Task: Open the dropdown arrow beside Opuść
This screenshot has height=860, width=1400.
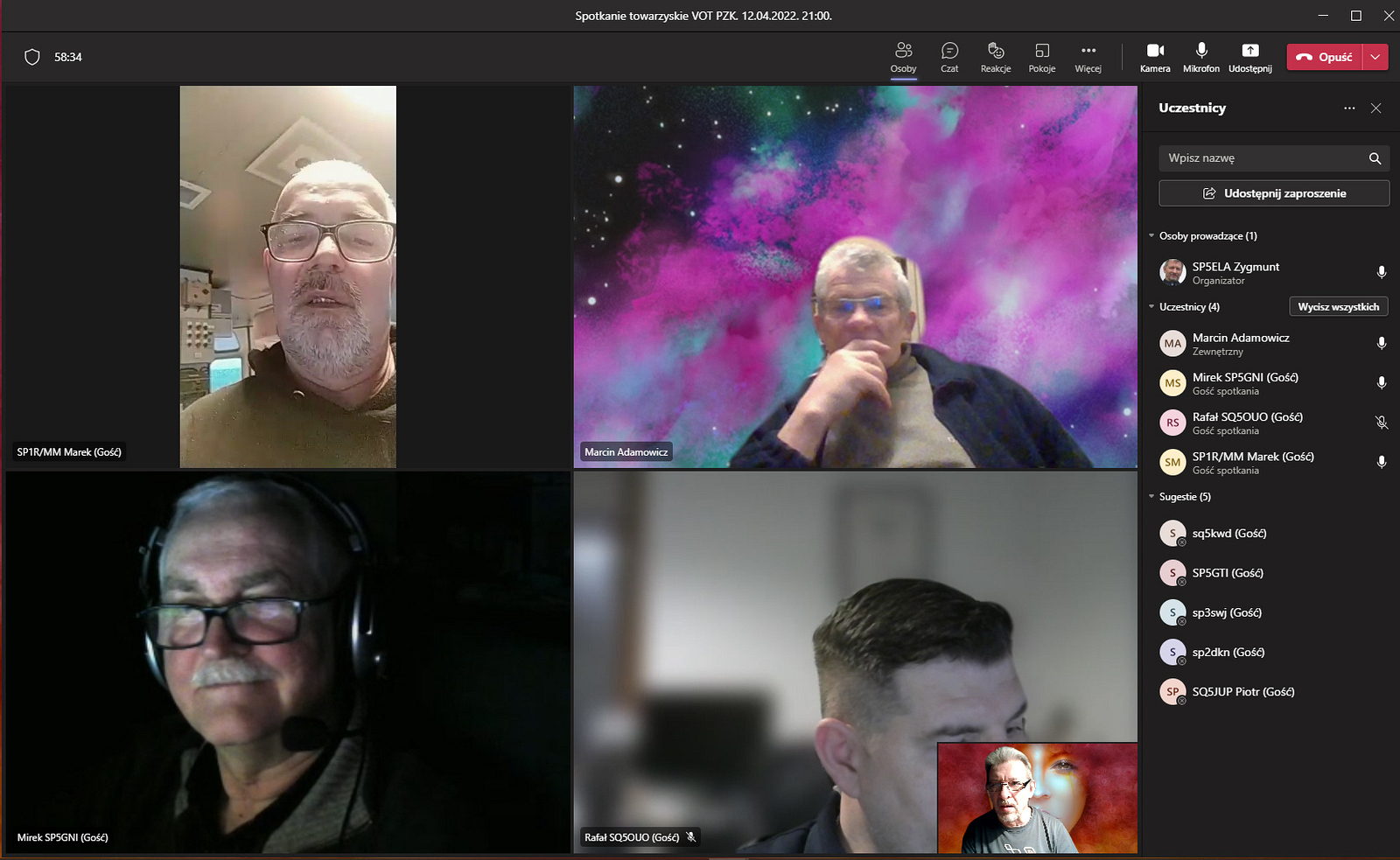Action: [1375, 57]
